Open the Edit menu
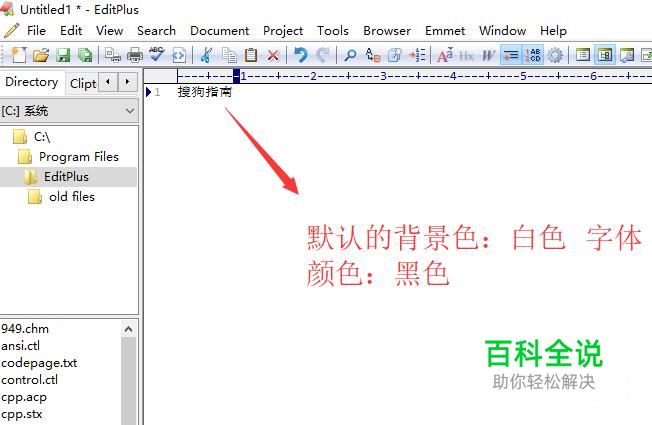The height and width of the screenshot is (425, 652). pyautogui.click(x=71, y=31)
